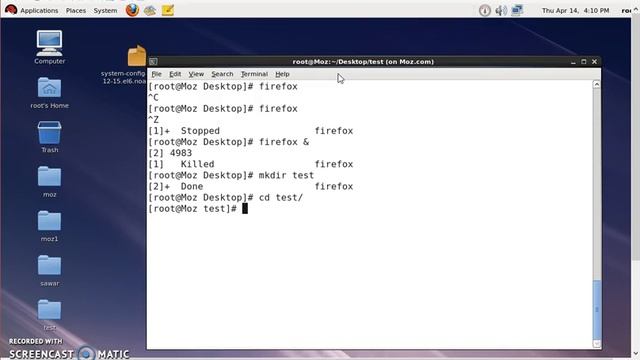This screenshot has width=640, height=360.
Task: Open the volume control icon
Action: pos(501,11)
